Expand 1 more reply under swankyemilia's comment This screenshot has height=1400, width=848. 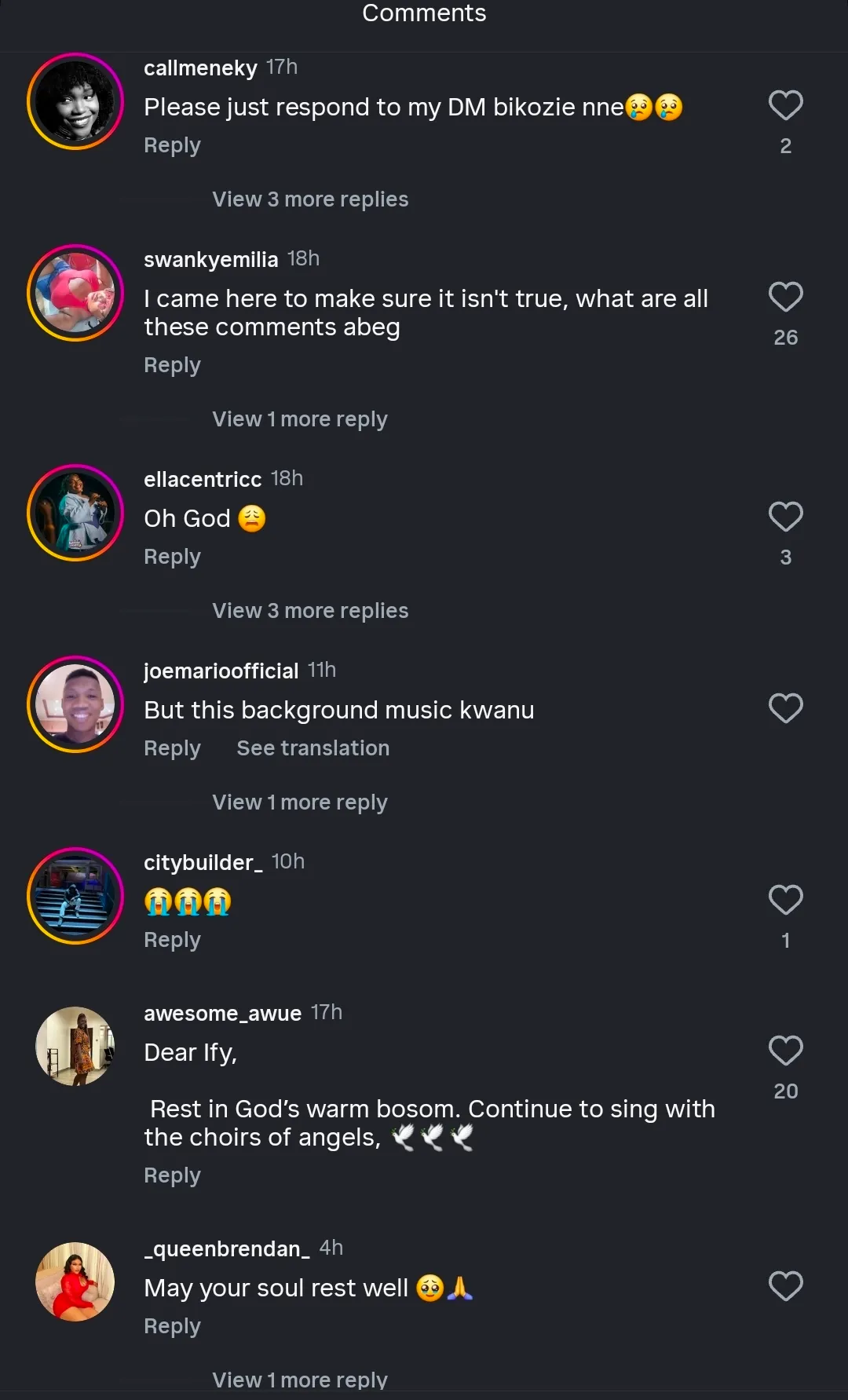299,419
